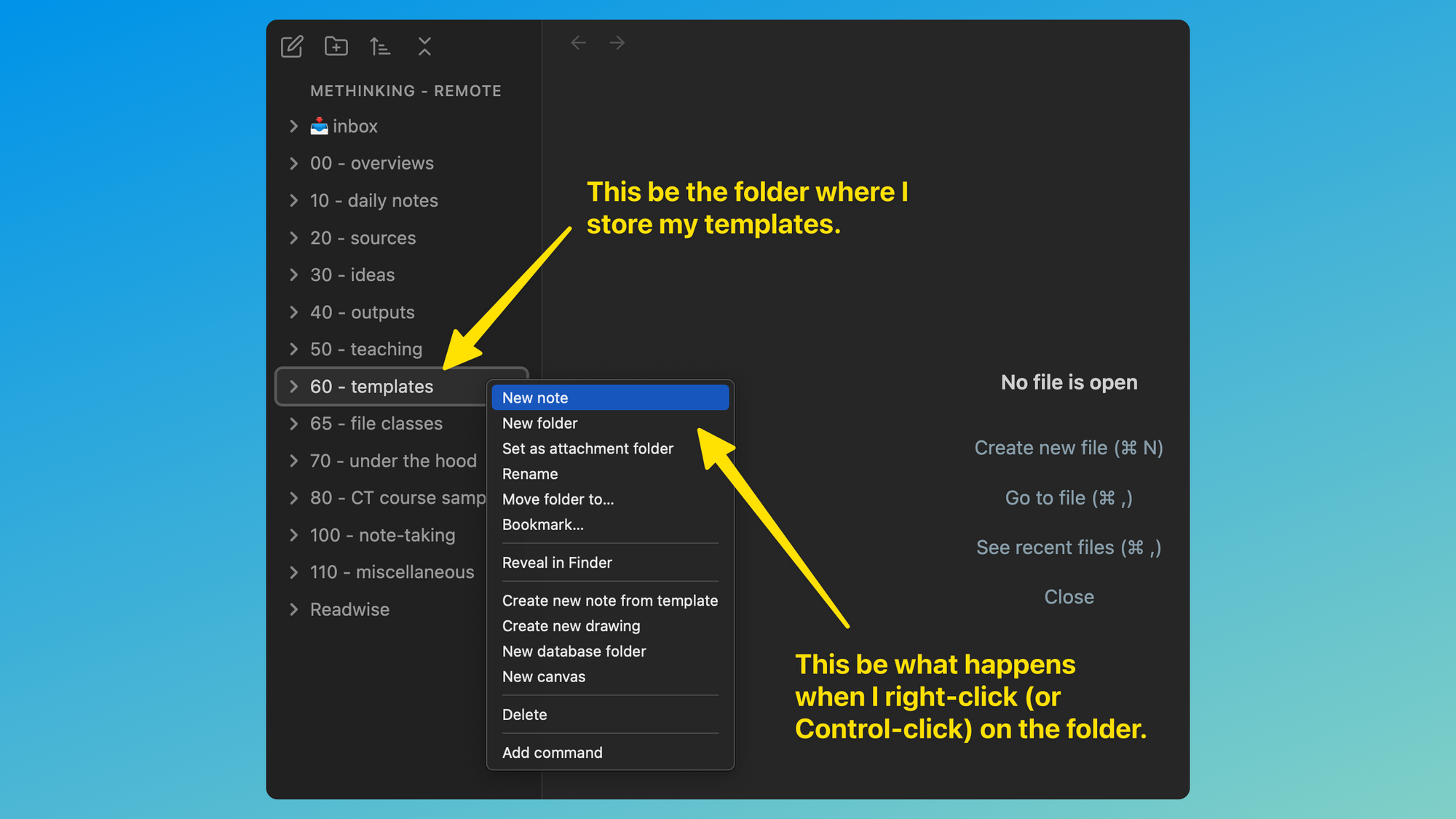Select the 50 - teaching folder
Viewport: 1456px width, 819px height.
click(365, 349)
